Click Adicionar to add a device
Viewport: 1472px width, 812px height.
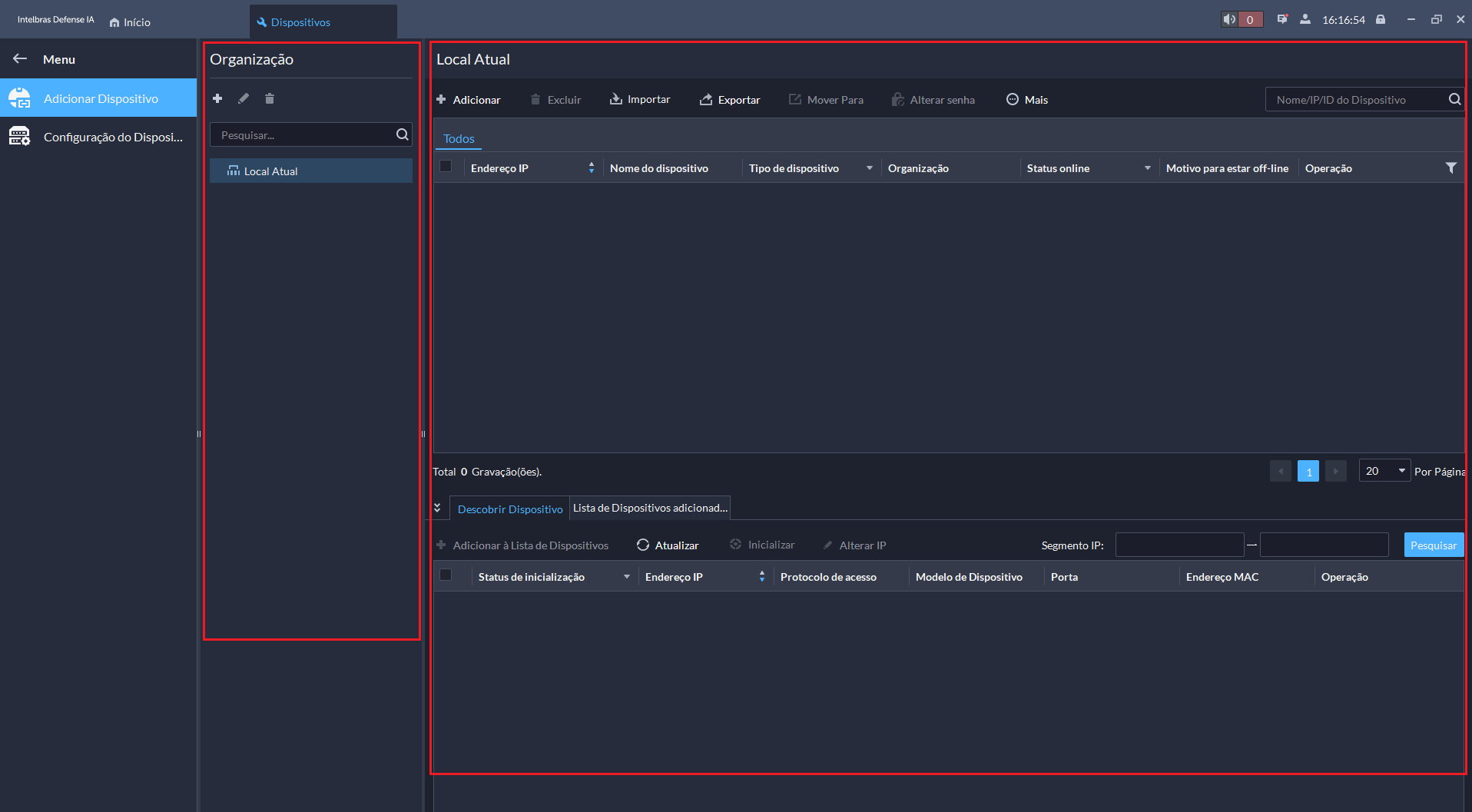pyautogui.click(x=469, y=100)
